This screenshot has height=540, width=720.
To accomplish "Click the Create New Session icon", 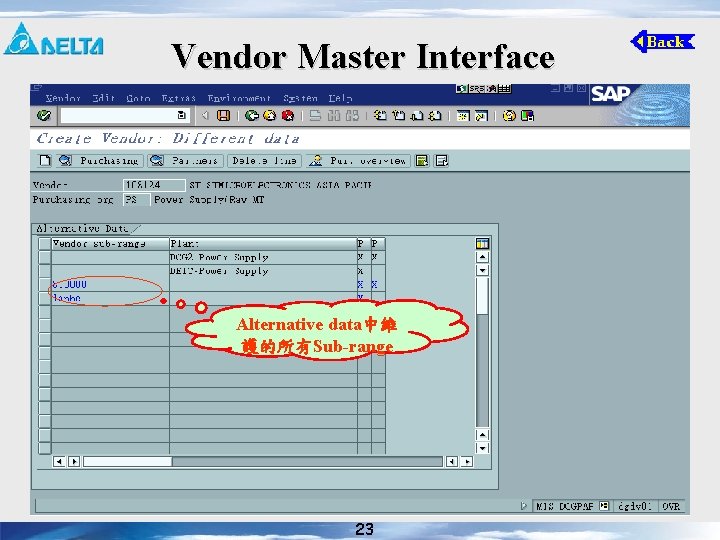I will (463, 116).
